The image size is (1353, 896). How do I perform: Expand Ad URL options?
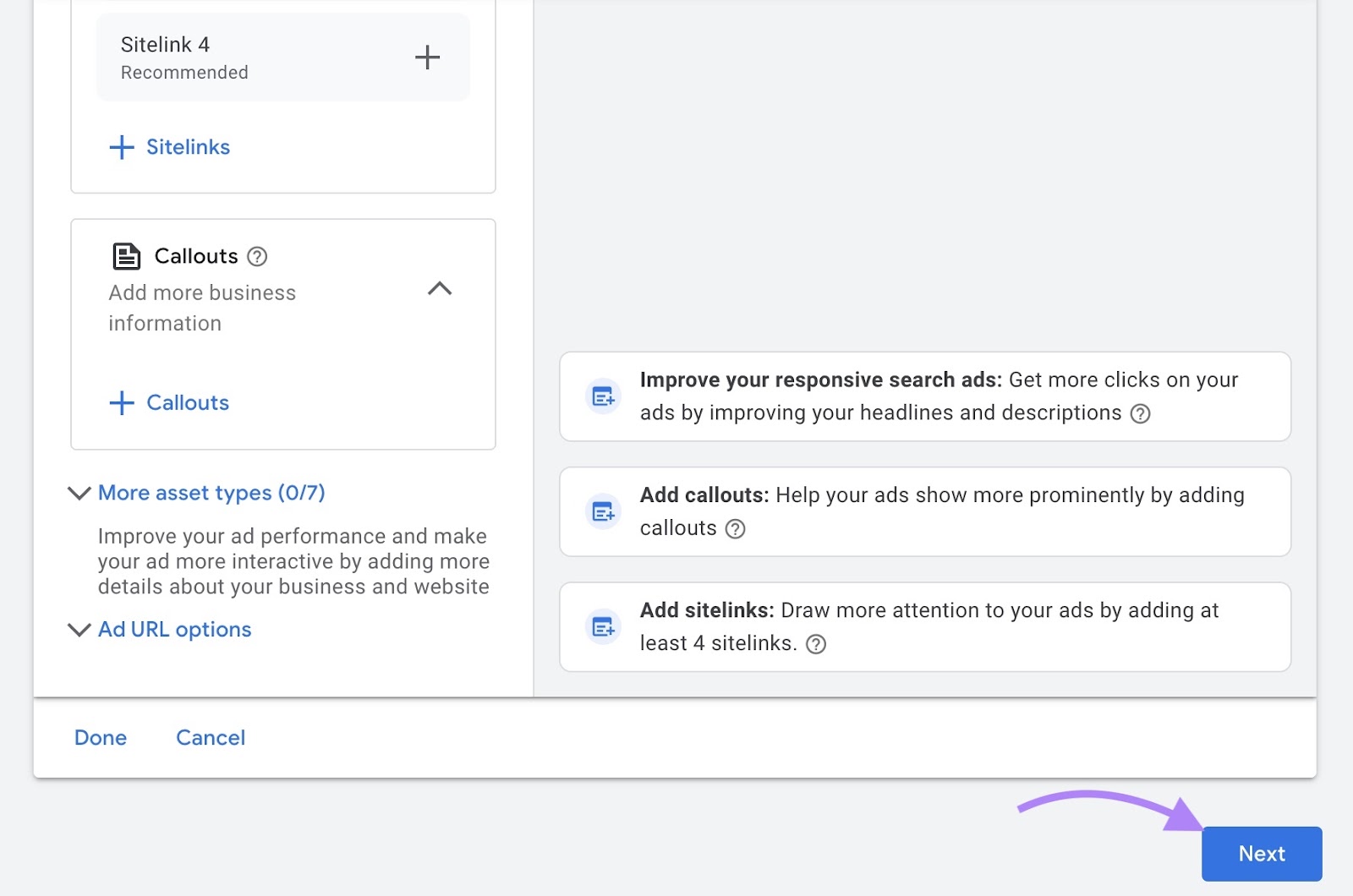[174, 629]
